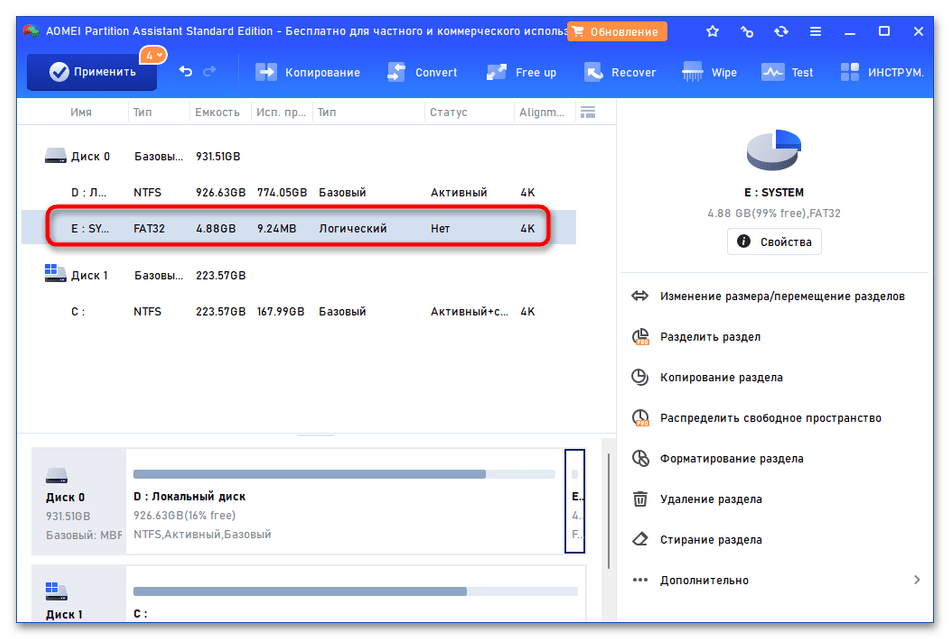Screen dimensions: 950x639
Task: Click the eraser wipe partition icon
Action: [640, 539]
